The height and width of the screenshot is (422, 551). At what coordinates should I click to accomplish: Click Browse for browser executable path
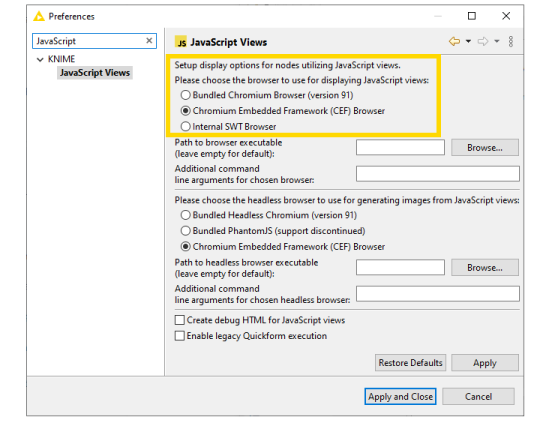485,148
